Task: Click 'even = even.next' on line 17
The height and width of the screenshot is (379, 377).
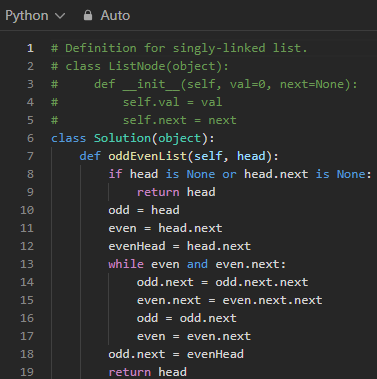Action: pyautogui.click(x=194, y=336)
